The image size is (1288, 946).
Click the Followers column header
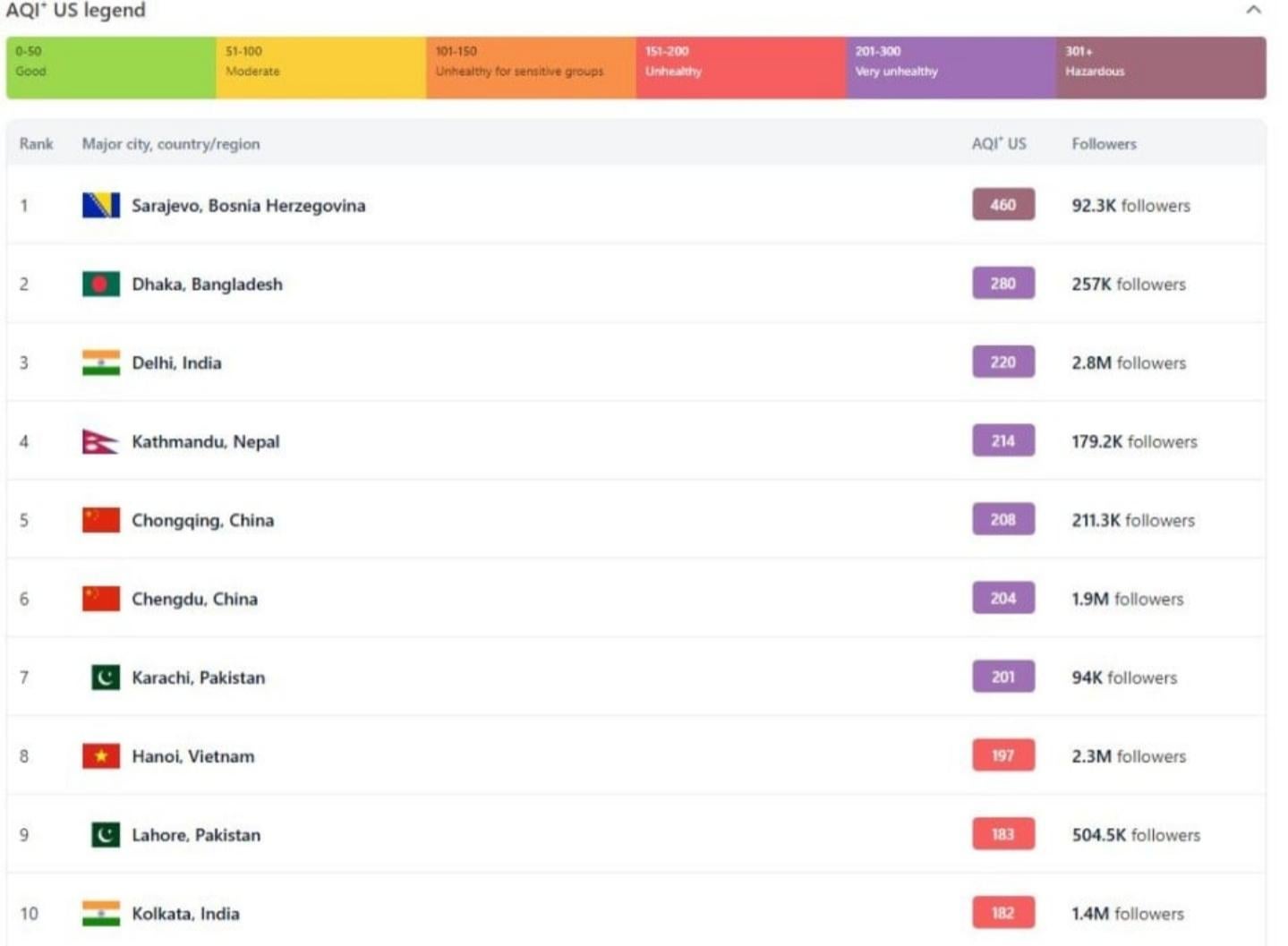1104,144
